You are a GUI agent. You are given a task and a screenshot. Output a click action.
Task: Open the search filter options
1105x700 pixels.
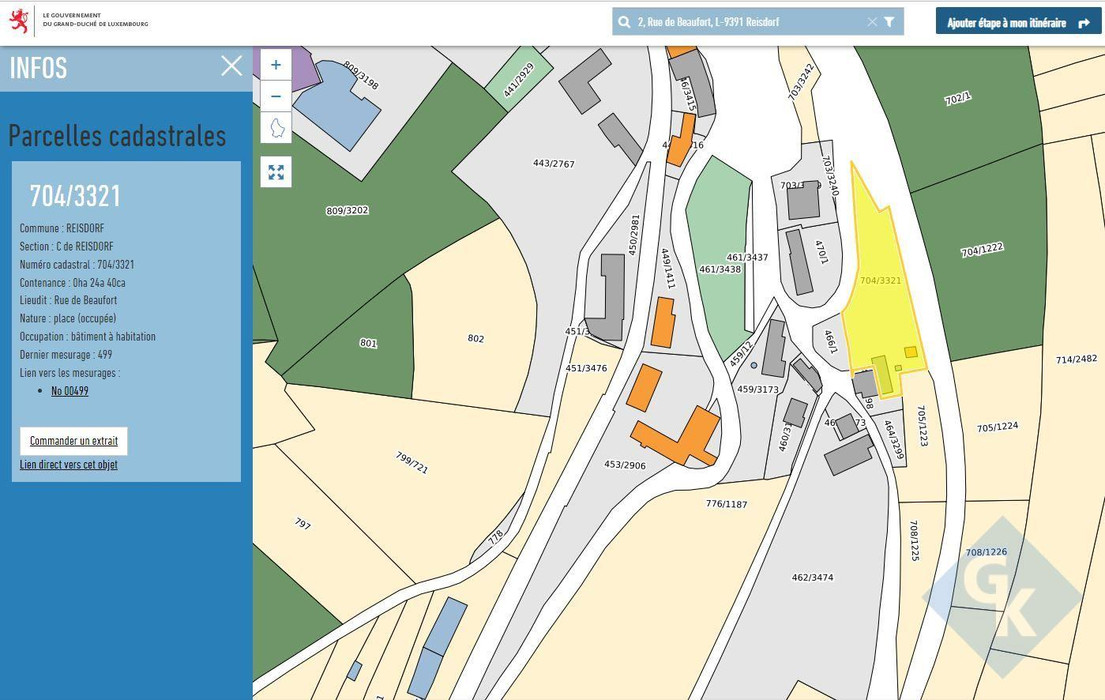(889, 22)
